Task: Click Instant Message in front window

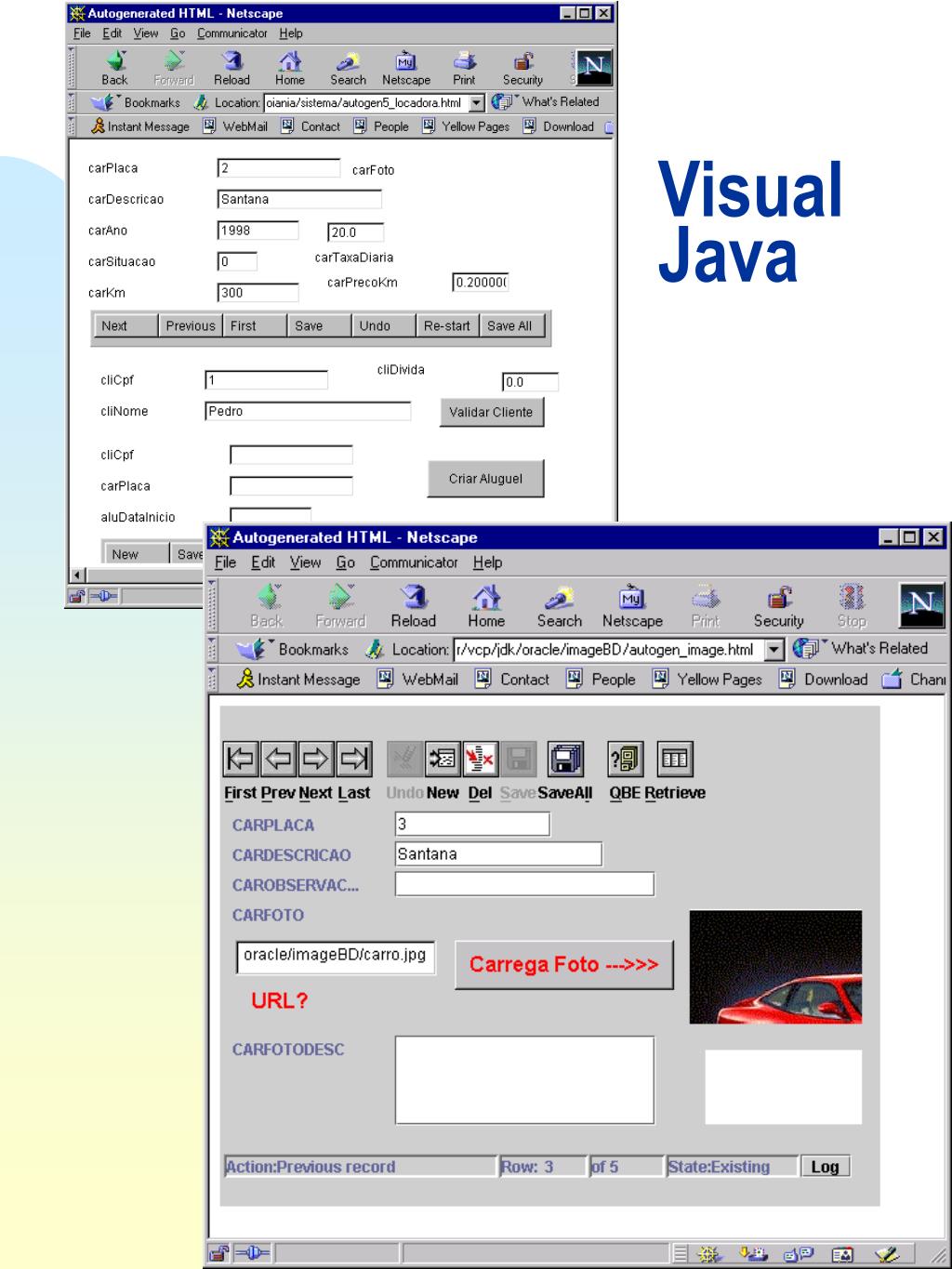Action: pyautogui.click(x=298, y=680)
